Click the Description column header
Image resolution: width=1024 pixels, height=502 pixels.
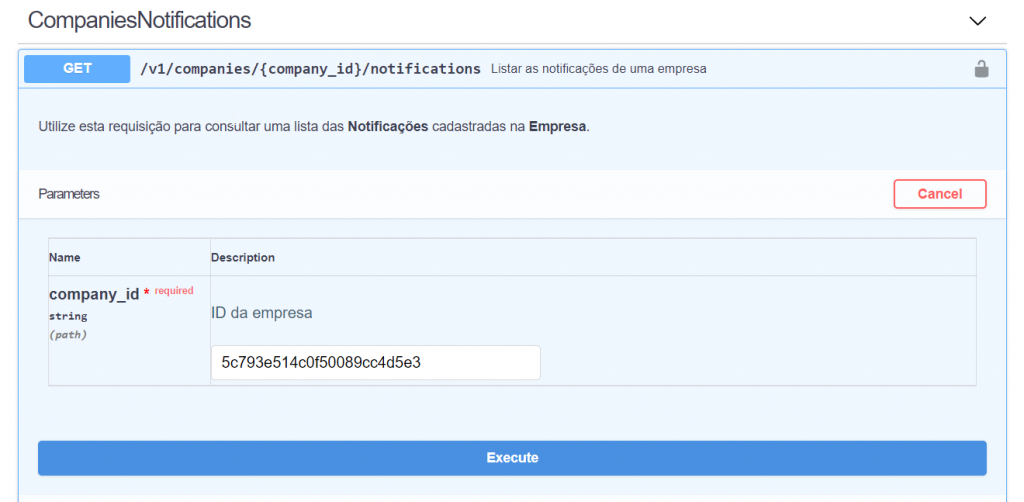point(243,258)
